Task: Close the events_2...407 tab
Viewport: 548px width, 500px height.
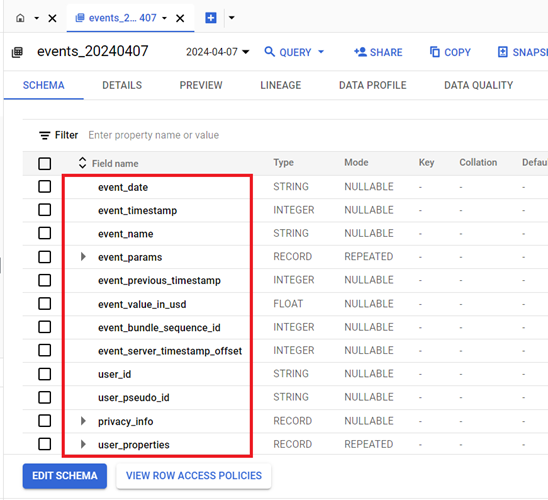Action: [180, 18]
